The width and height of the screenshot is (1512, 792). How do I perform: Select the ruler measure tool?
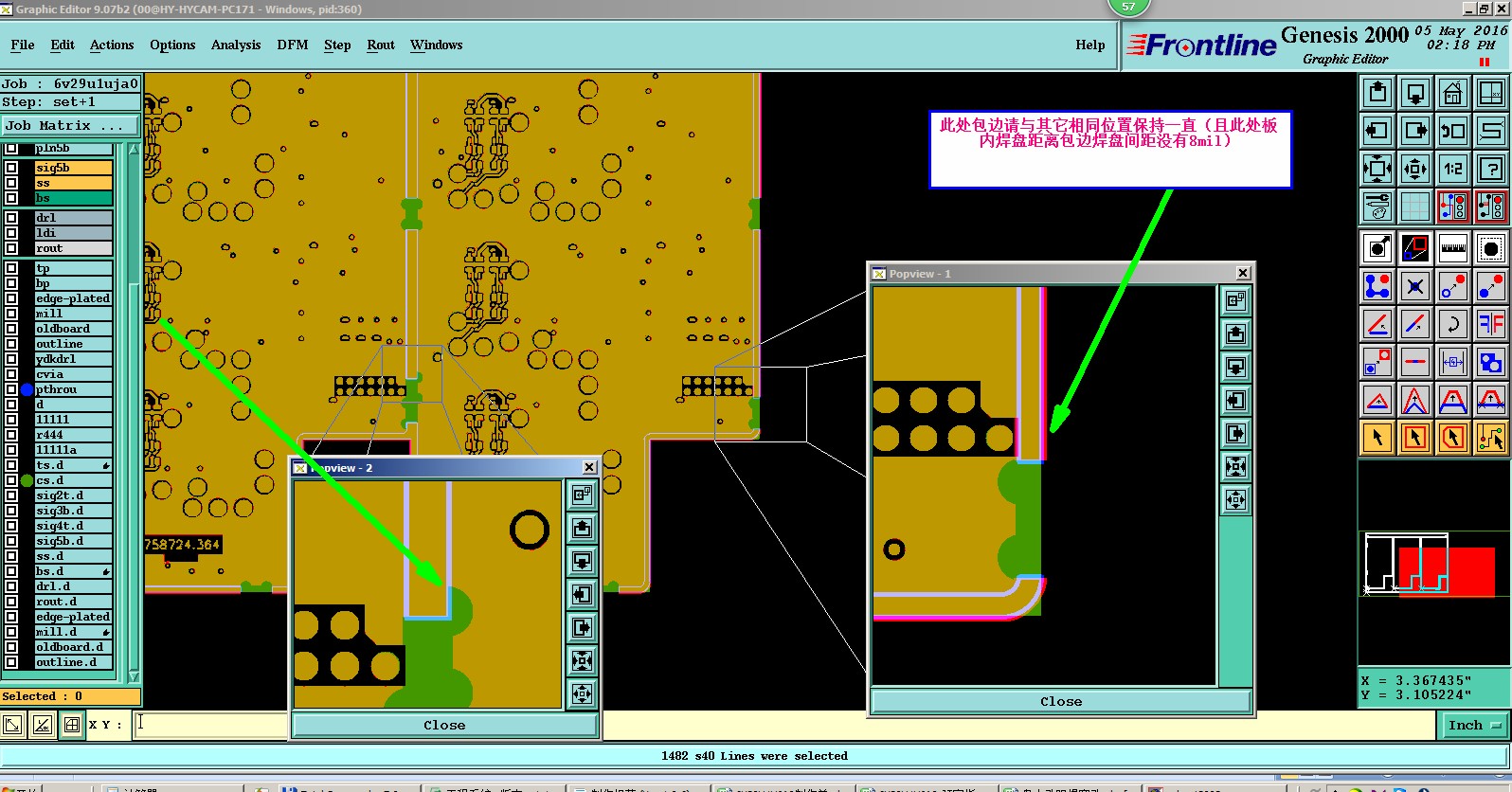click(1452, 248)
